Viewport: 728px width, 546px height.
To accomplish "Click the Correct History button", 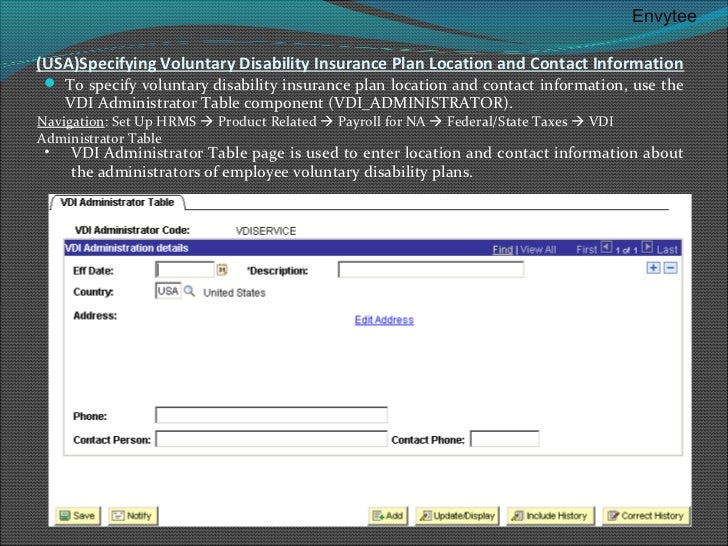I will point(646,516).
